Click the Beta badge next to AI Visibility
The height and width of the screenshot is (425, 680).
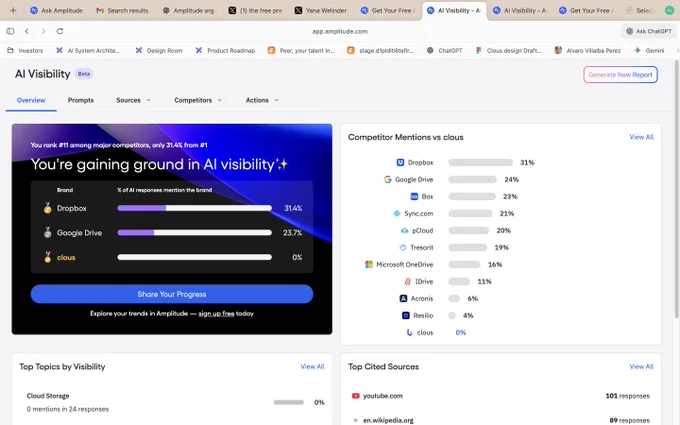84,74
